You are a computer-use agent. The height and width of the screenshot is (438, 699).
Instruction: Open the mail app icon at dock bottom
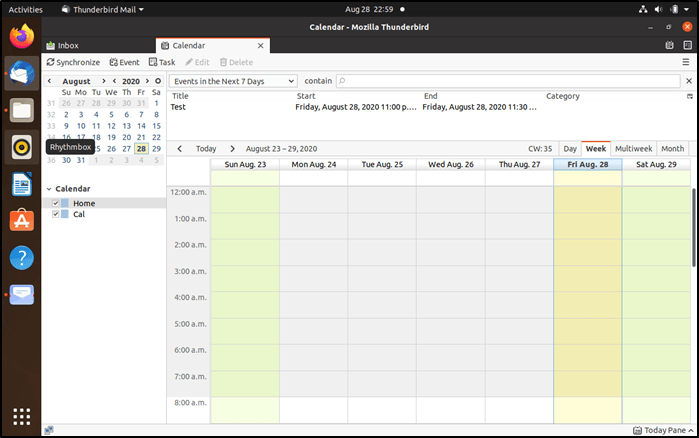[x=21, y=295]
